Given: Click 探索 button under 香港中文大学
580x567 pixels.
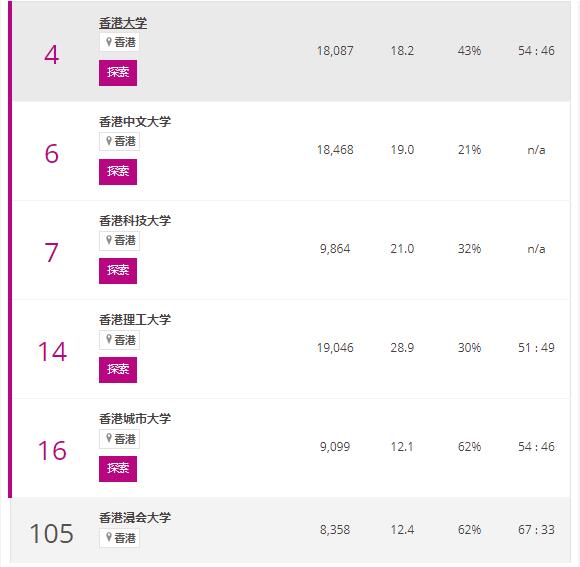Looking at the screenshot, I should click(x=118, y=172).
